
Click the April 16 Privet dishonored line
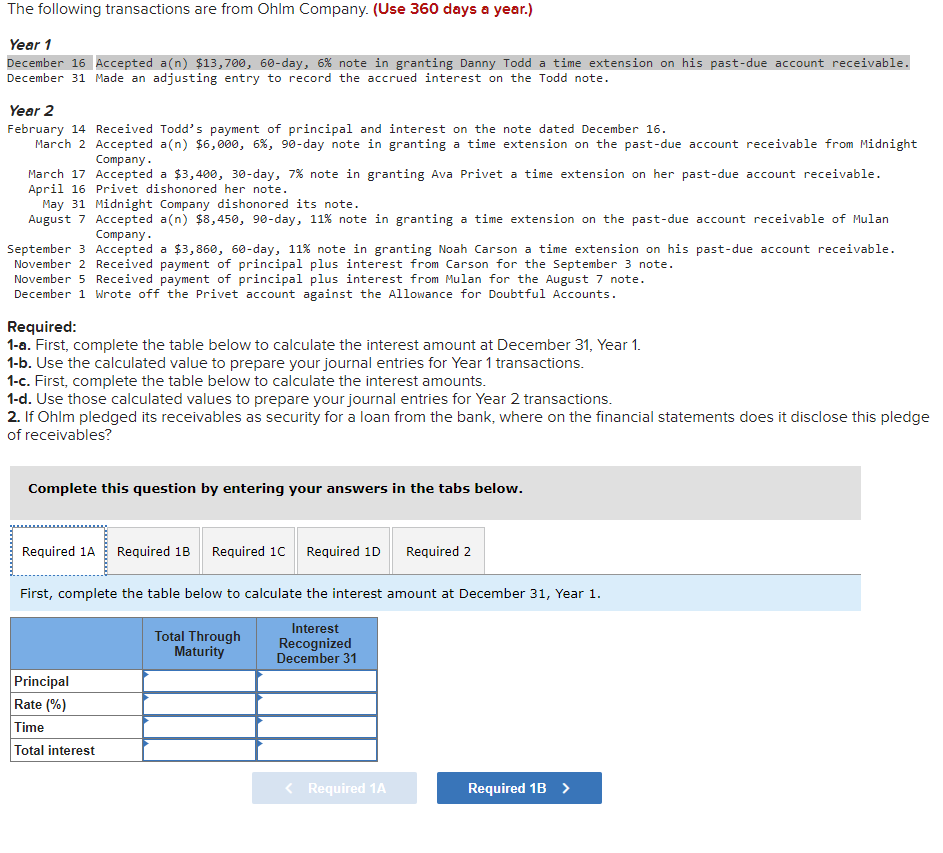(158, 189)
